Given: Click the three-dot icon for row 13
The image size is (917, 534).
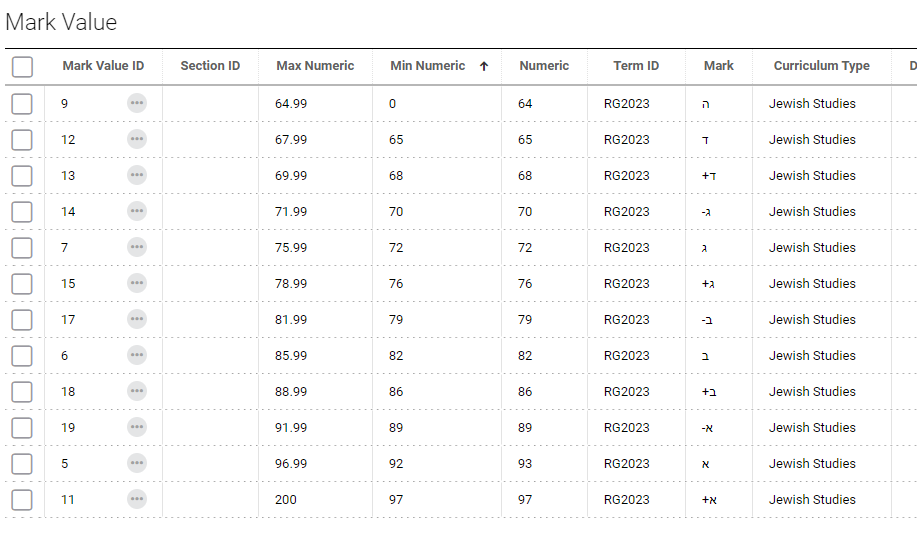Looking at the screenshot, I should coord(137,175).
